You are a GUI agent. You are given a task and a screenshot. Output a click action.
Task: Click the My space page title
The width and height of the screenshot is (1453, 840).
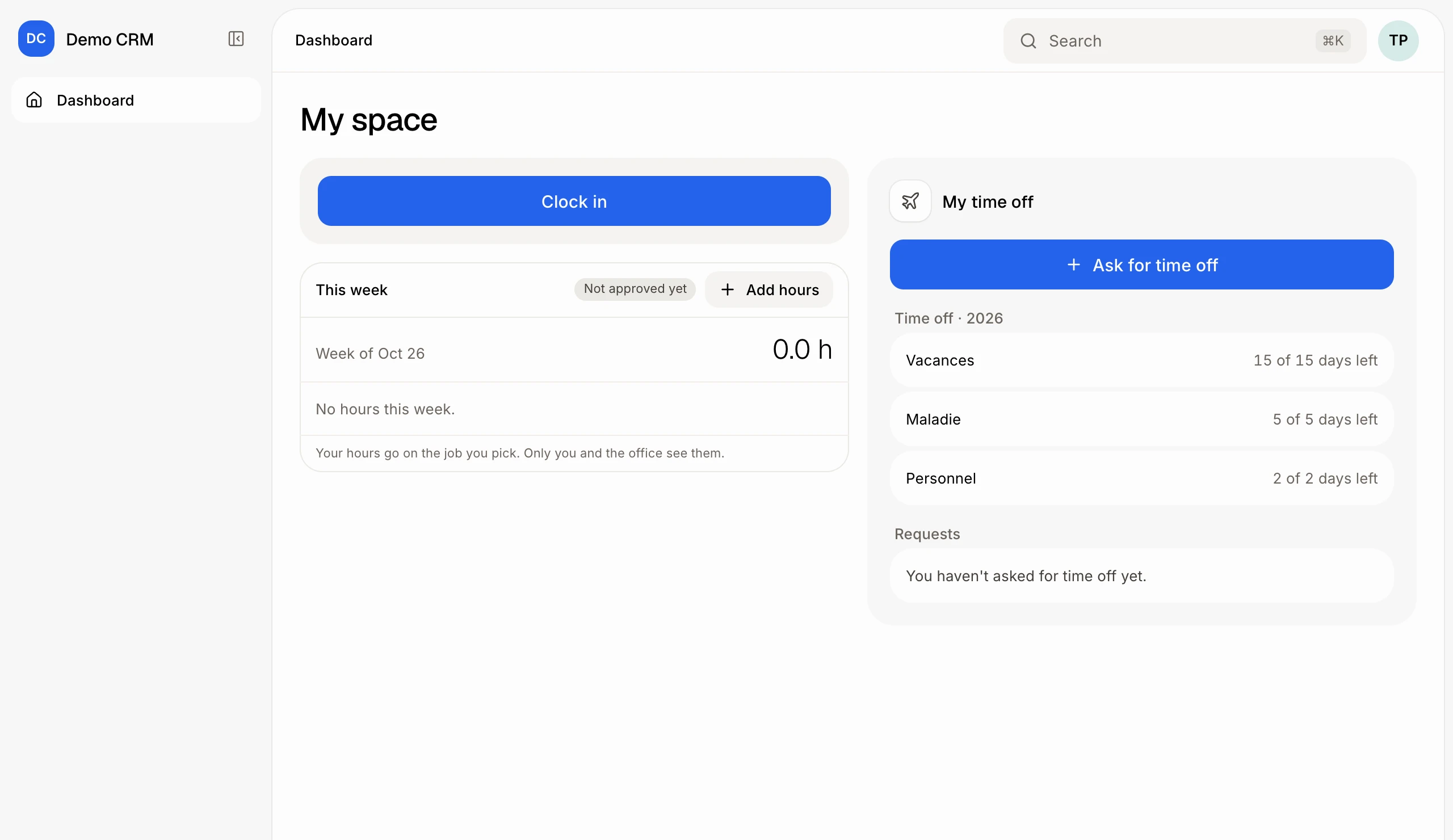tap(368, 120)
